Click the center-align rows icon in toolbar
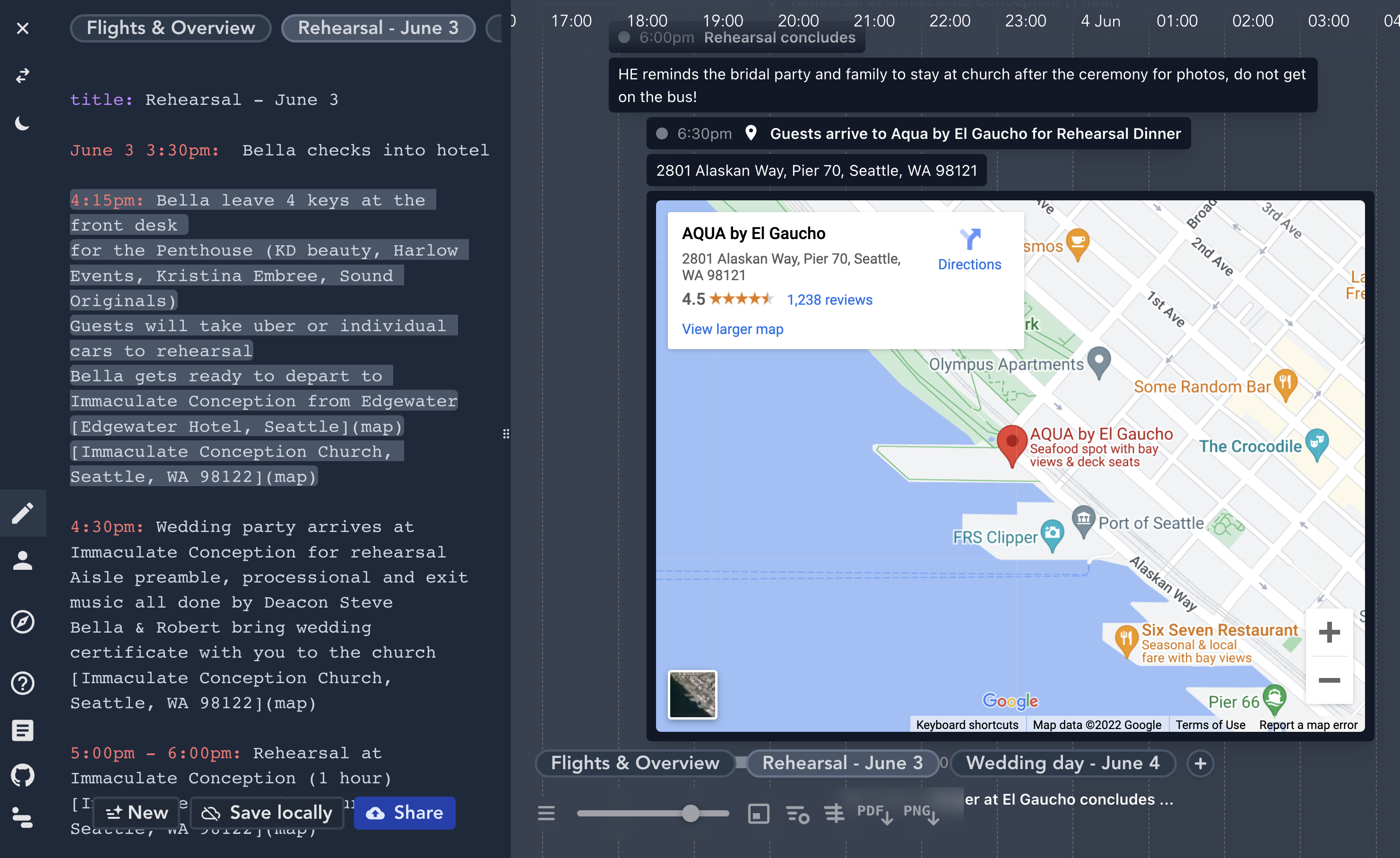This screenshot has height=858, width=1400. [834, 814]
